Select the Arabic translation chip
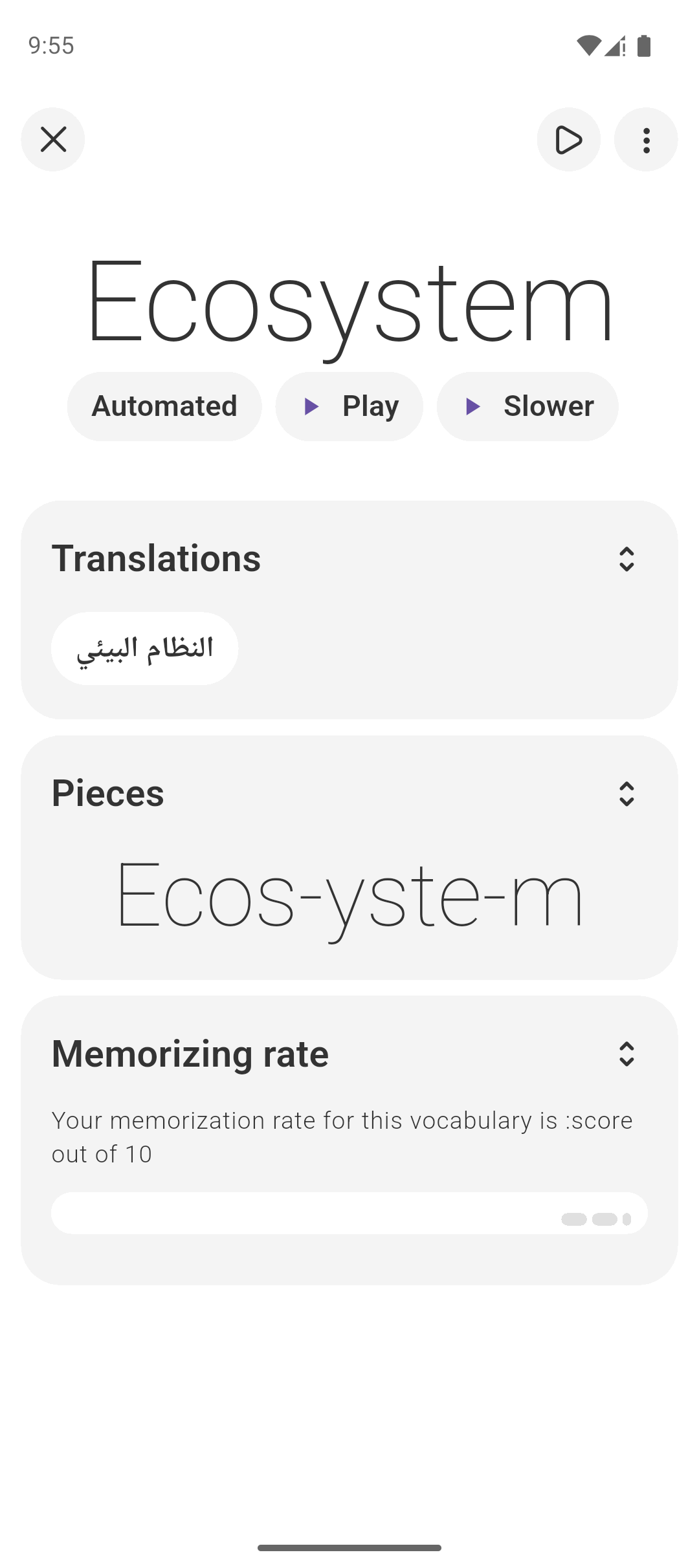The image size is (699, 1568). [145, 648]
